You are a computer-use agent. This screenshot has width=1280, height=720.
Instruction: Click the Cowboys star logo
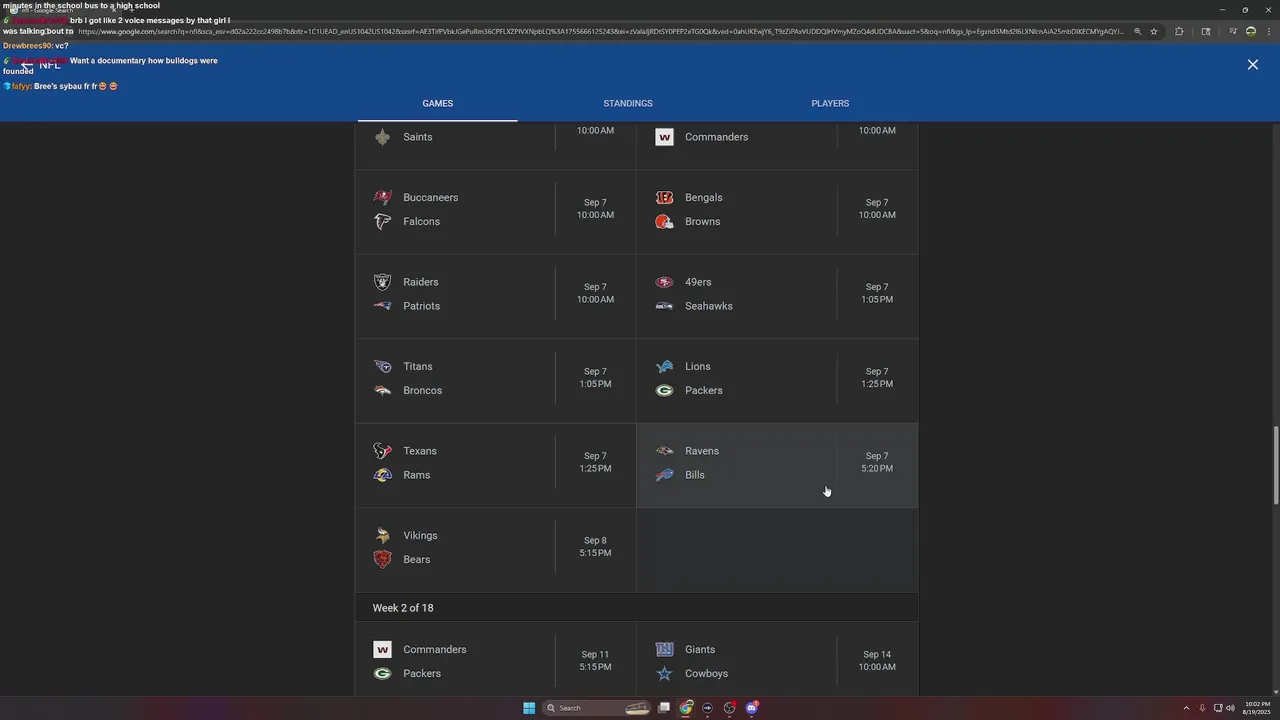point(664,673)
